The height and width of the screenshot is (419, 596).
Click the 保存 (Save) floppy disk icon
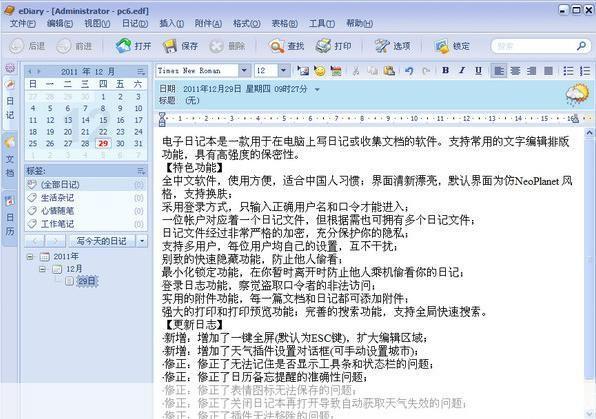pyautogui.click(x=170, y=46)
